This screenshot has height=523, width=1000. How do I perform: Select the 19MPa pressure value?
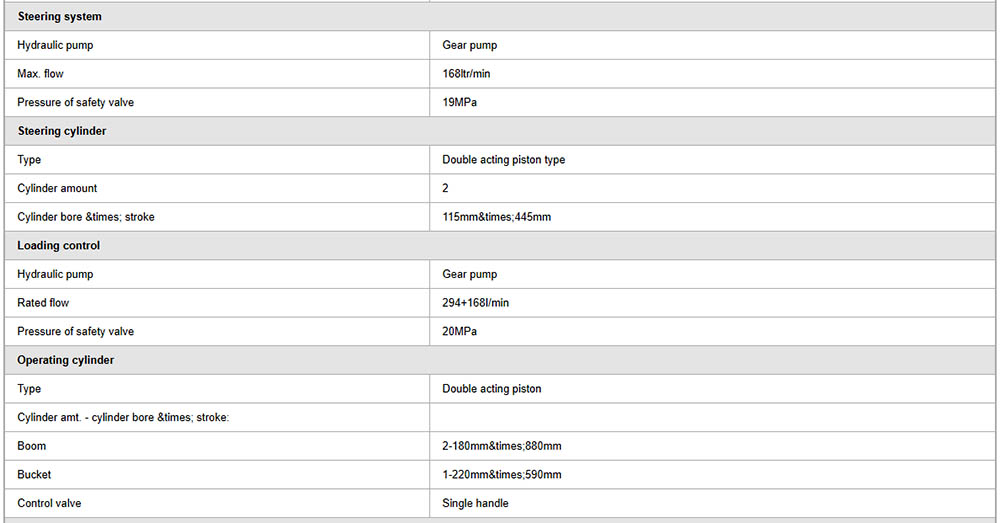(x=459, y=103)
